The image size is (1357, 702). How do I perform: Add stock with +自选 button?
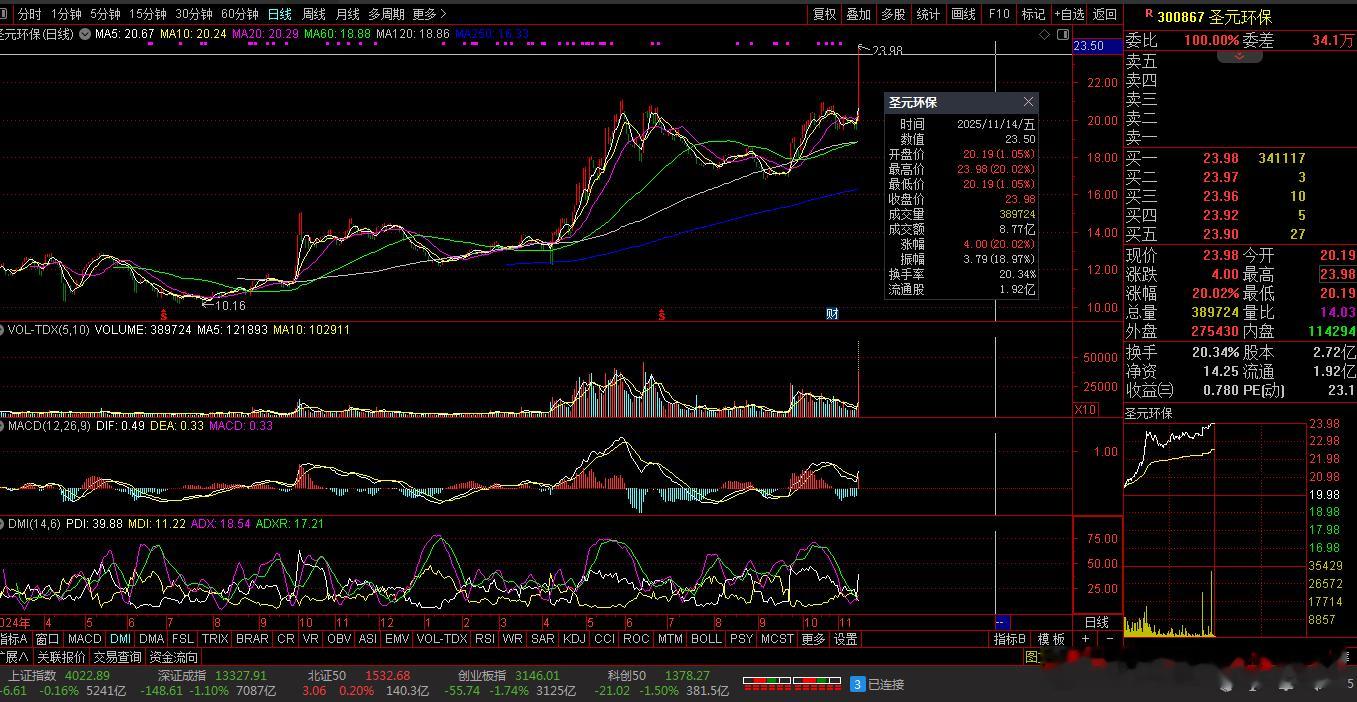(1069, 14)
